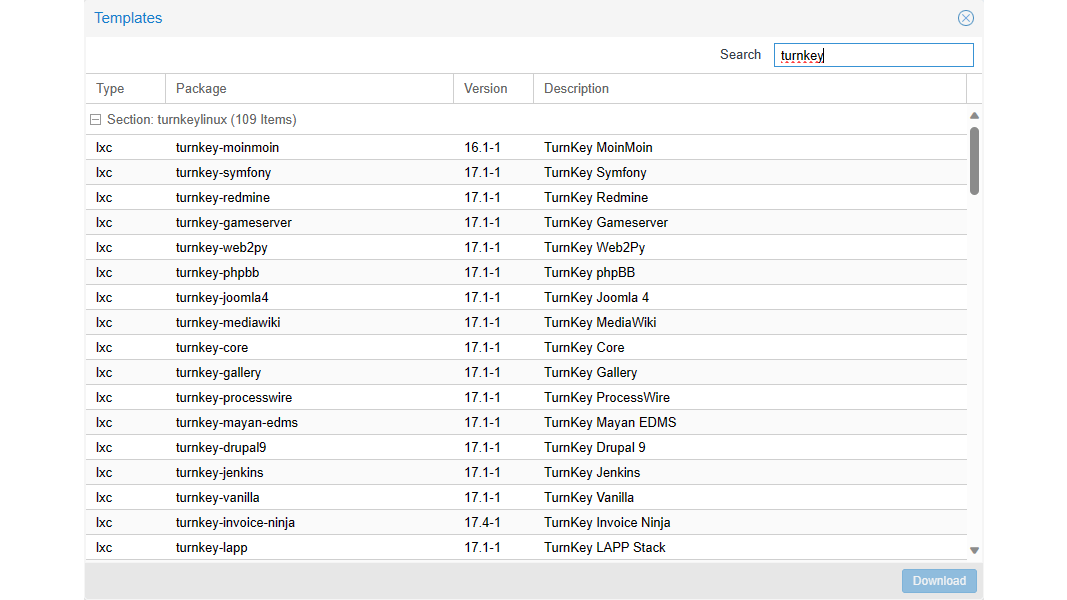Image resolution: width=1067 pixels, height=600 pixels.
Task: Select the turnkey-core row
Action: (x=212, y=348)
